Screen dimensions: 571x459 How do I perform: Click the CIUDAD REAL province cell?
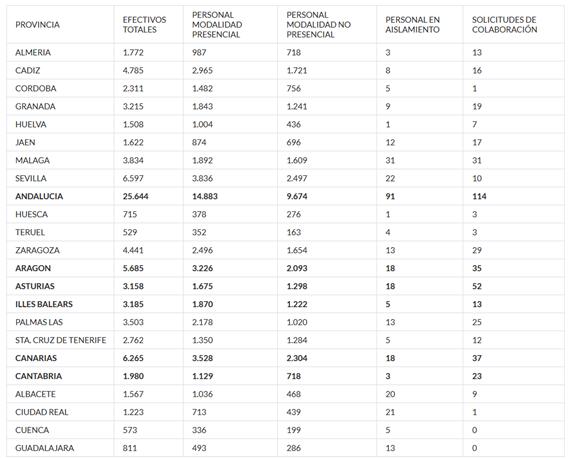(x=42, y=412)
